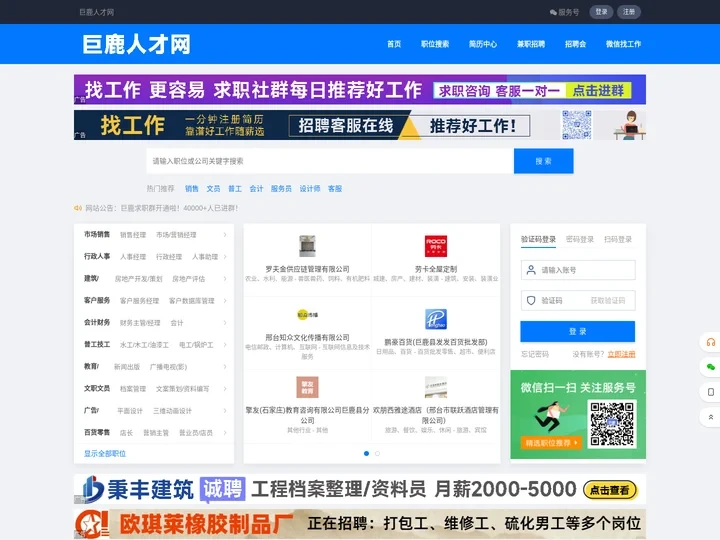720x540 pixels.
Task: Select first carousel page dot
Action: pos(366,454)
